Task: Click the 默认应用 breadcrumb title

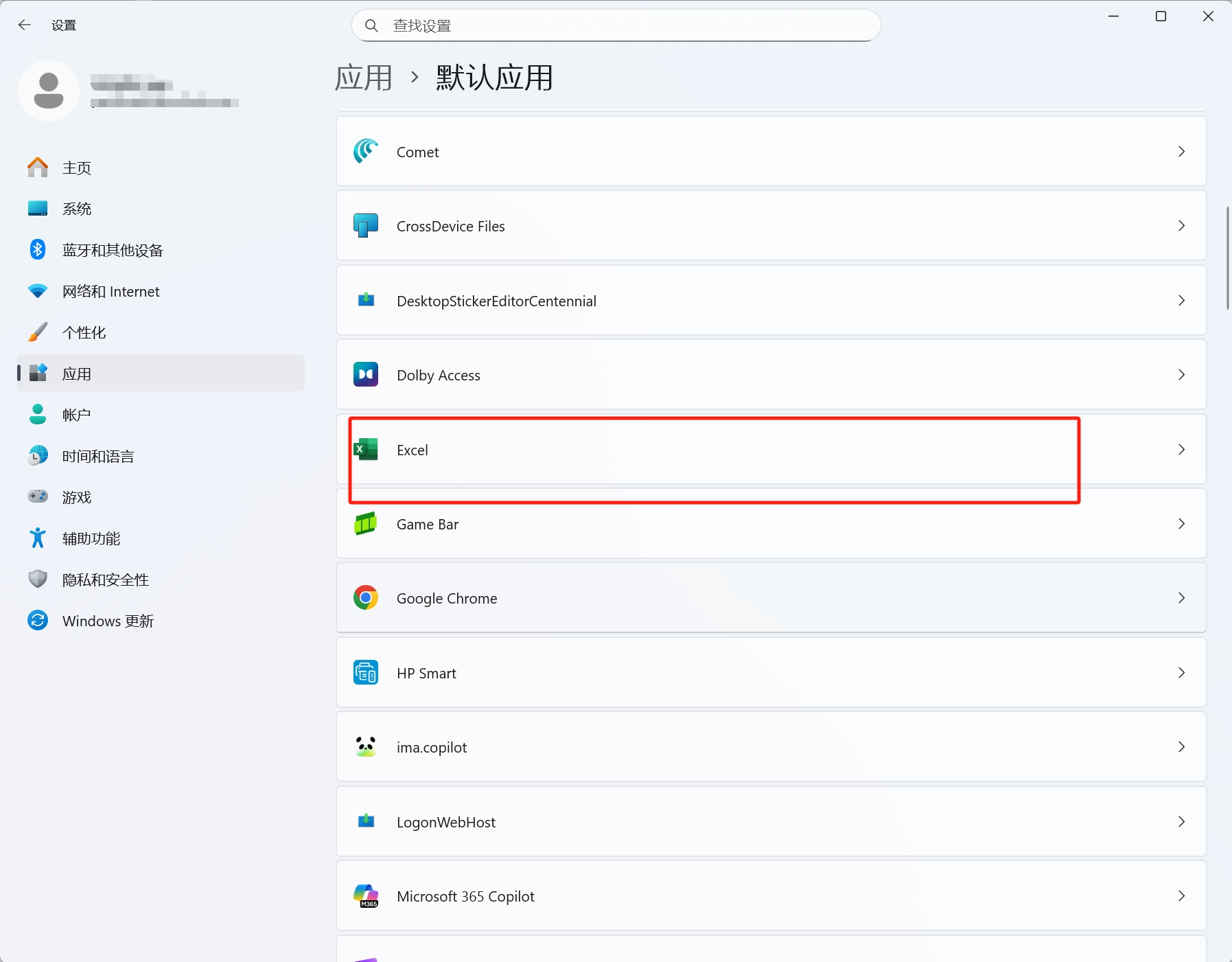Action: pyautogui.click(x=494, y=77)
